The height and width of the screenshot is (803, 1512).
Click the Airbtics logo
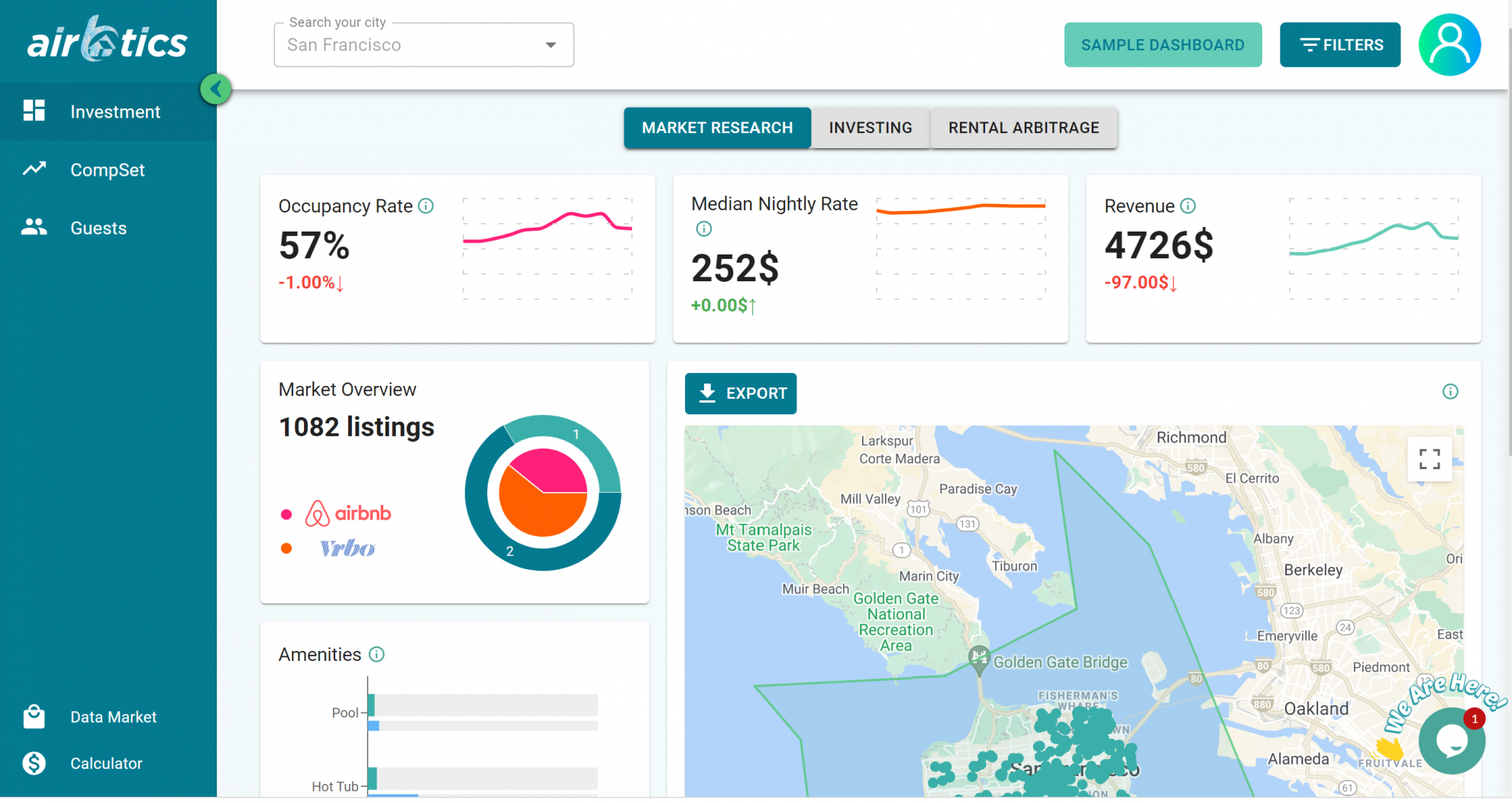click(x=107, y=40)
